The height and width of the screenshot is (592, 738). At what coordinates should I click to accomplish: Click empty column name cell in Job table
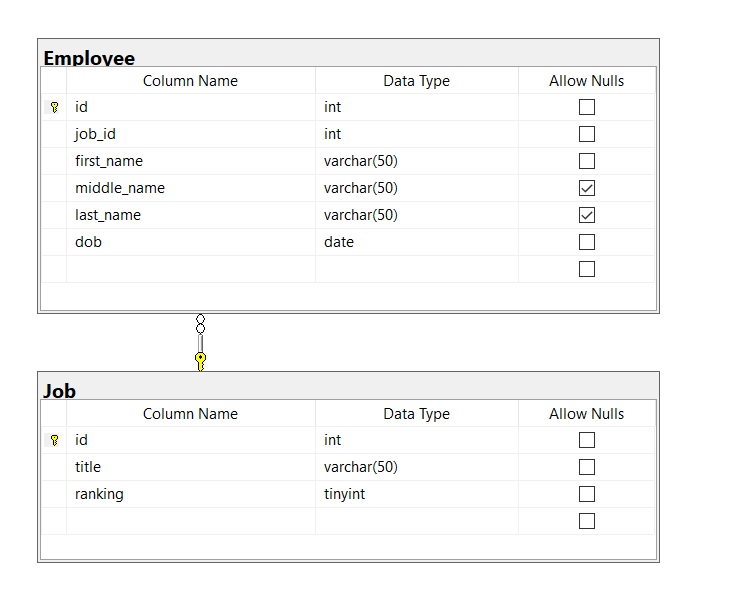click(x=191, y=521)
